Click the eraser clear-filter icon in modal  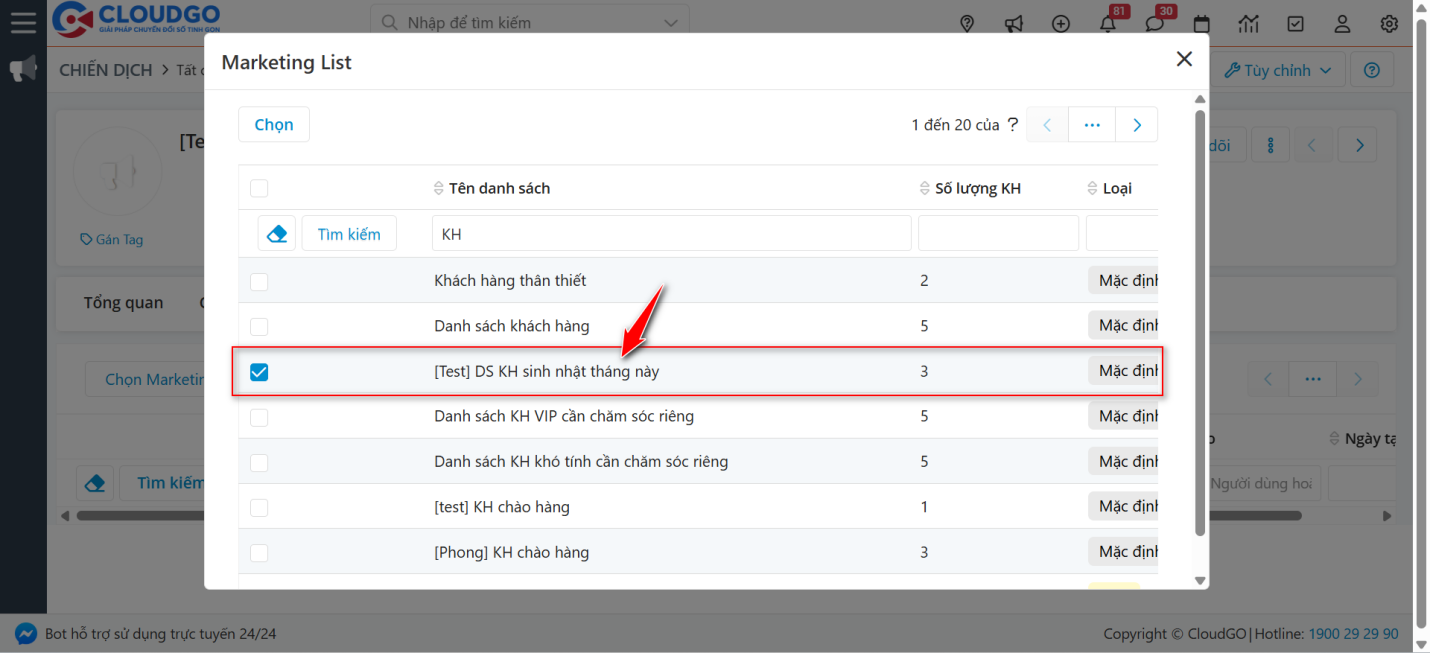click(277, 234)
